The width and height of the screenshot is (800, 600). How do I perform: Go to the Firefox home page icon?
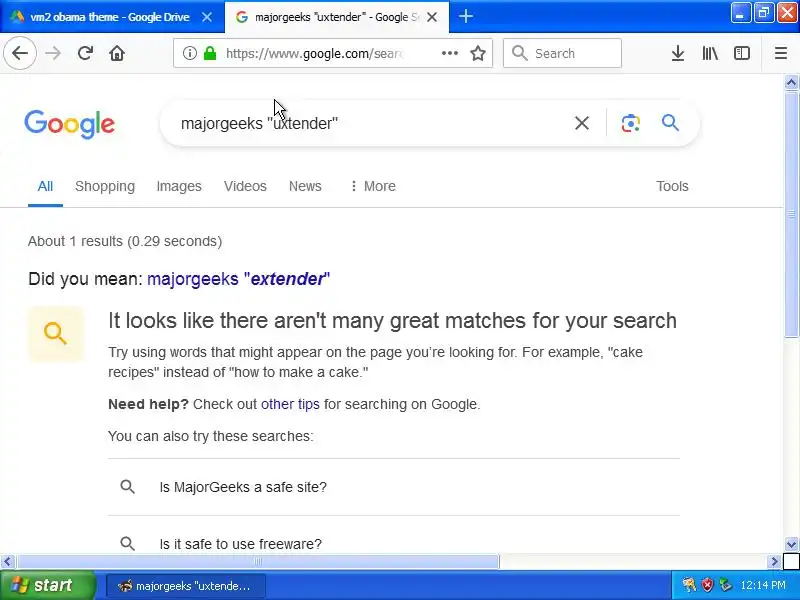[x=117, y=53]
